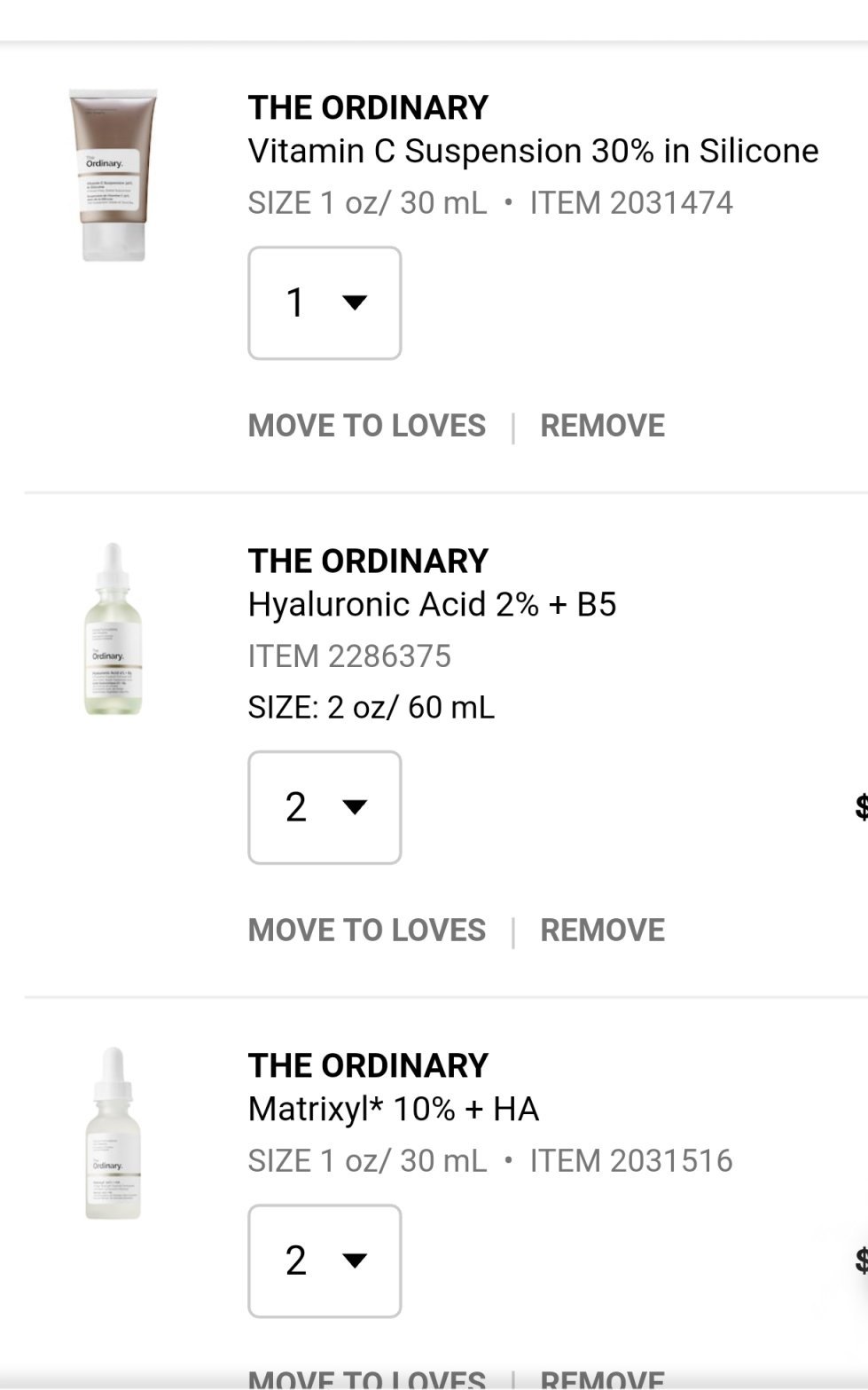Screen dimensions: 868x1390
Task: Move Vitamin C Suspension to Loves
Action: [x=367, y=426]
